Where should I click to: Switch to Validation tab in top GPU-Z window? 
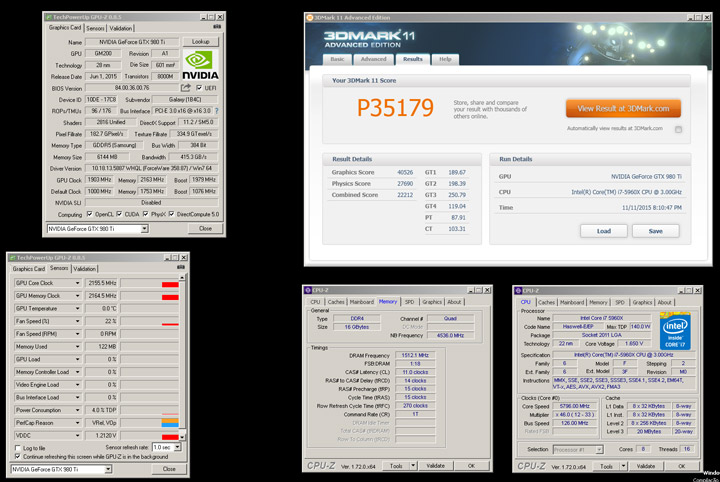click(x=121, y=28)
